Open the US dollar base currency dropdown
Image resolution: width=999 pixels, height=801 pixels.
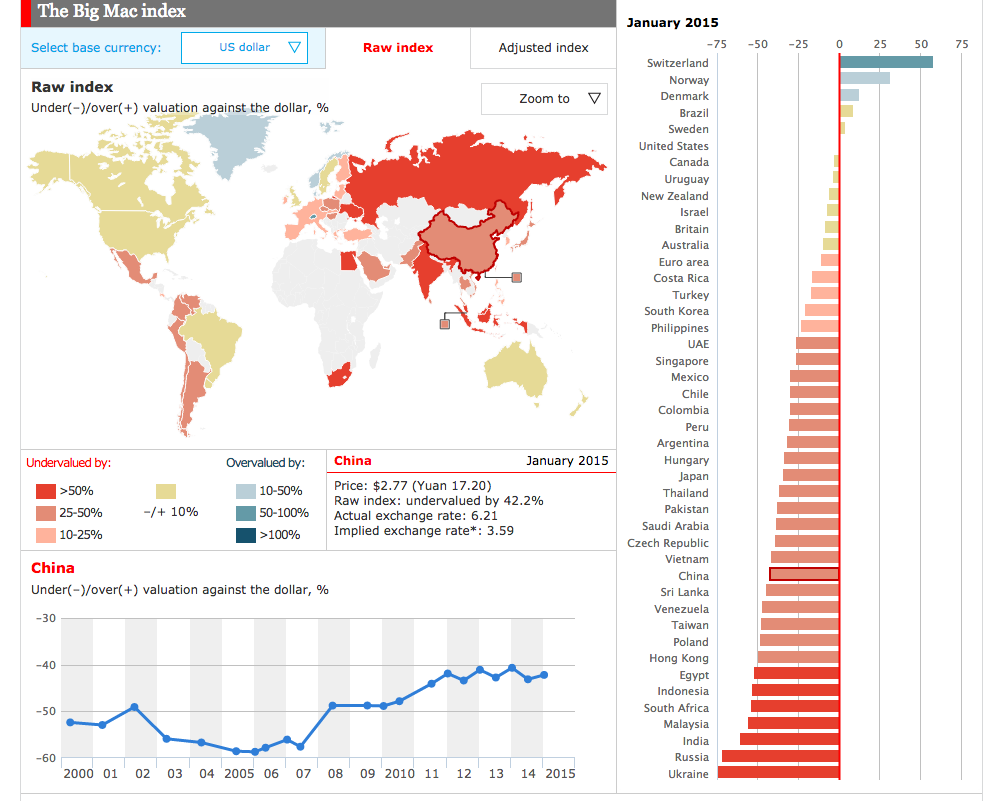point(244,48)
